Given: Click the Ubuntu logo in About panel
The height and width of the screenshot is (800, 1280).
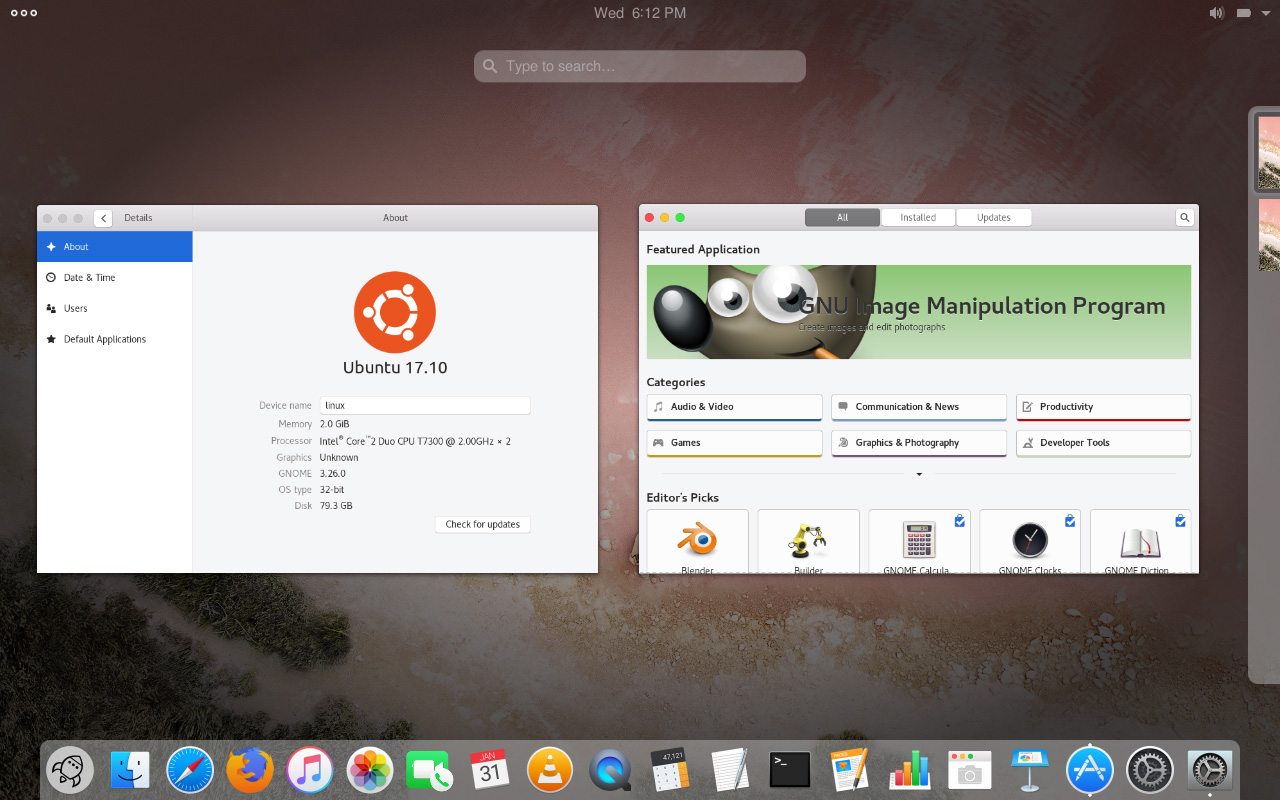Looking at the screenshot, I should 395,312.
